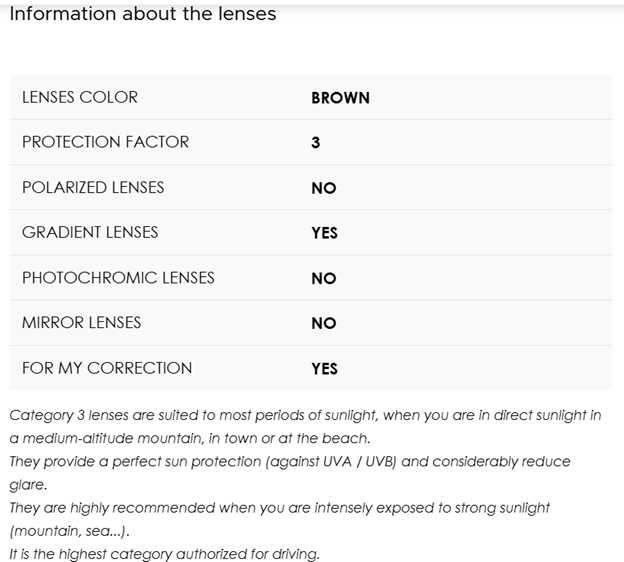This screenshot has height=562, width=624.
Task: Click the 'perfect sun protection' sentence
Action: pos(290,461)
